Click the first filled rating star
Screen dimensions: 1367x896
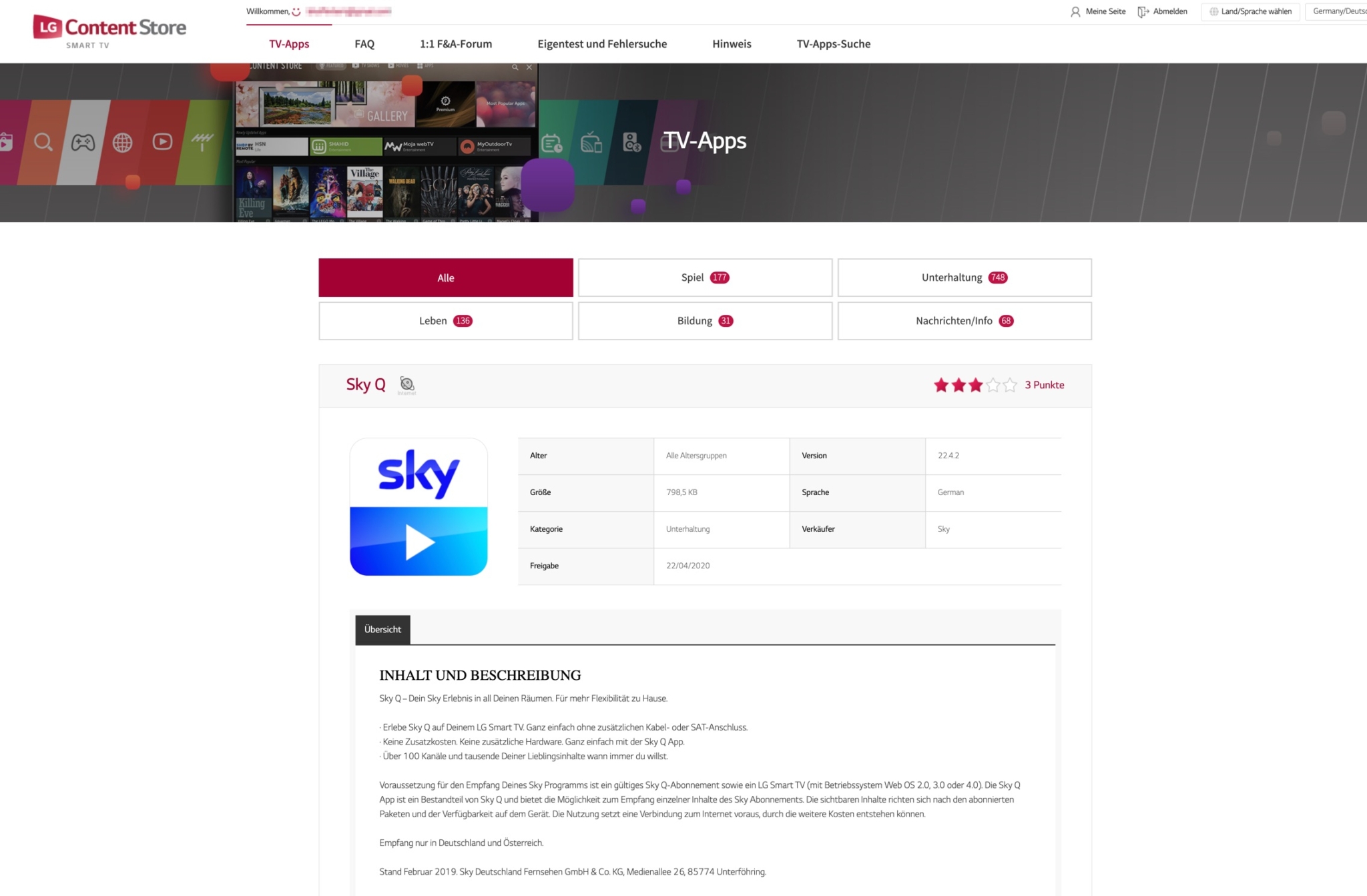[941, 385]
